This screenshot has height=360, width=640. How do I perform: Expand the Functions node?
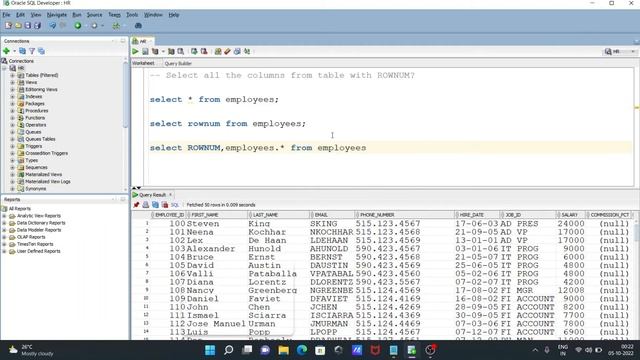(x=12, y=118)
